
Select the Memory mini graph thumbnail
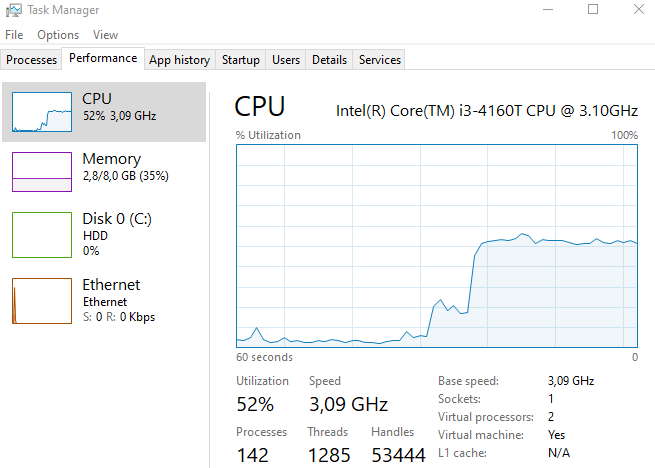42,171
